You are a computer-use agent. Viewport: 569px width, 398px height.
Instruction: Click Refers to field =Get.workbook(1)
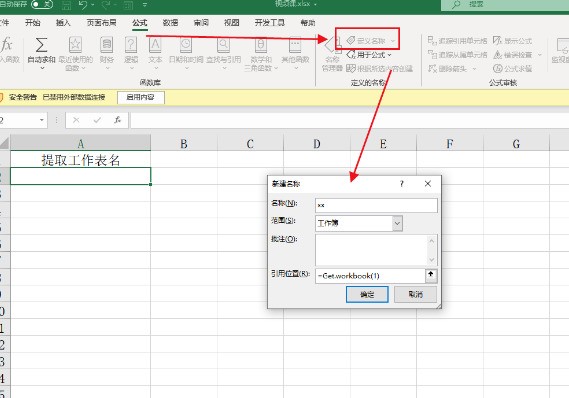point(370,276)
